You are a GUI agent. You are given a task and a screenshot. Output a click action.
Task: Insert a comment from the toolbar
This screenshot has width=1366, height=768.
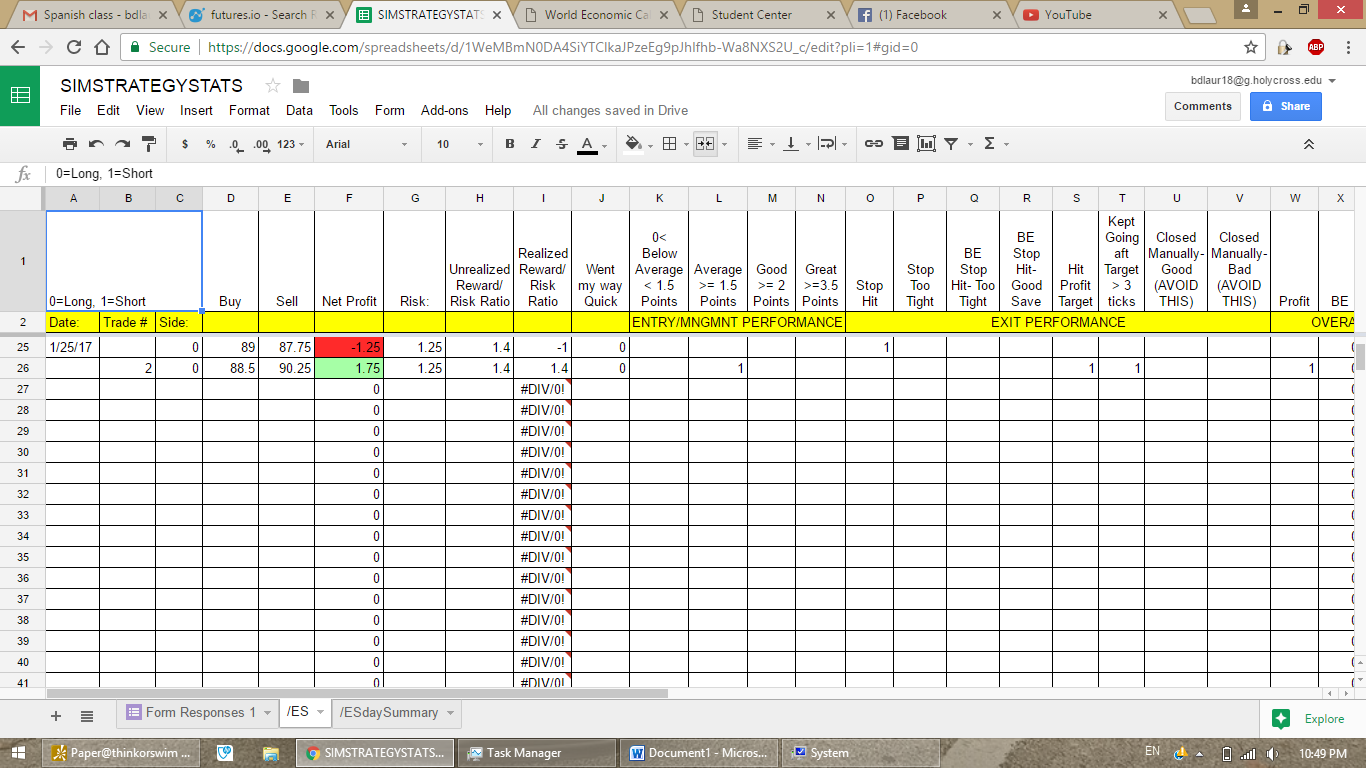(900, 144)
